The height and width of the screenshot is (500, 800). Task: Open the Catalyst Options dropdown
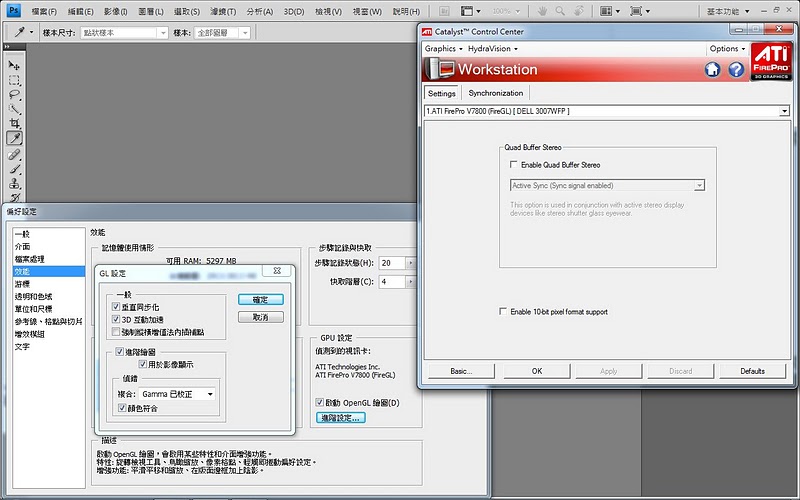coord(727,48)
